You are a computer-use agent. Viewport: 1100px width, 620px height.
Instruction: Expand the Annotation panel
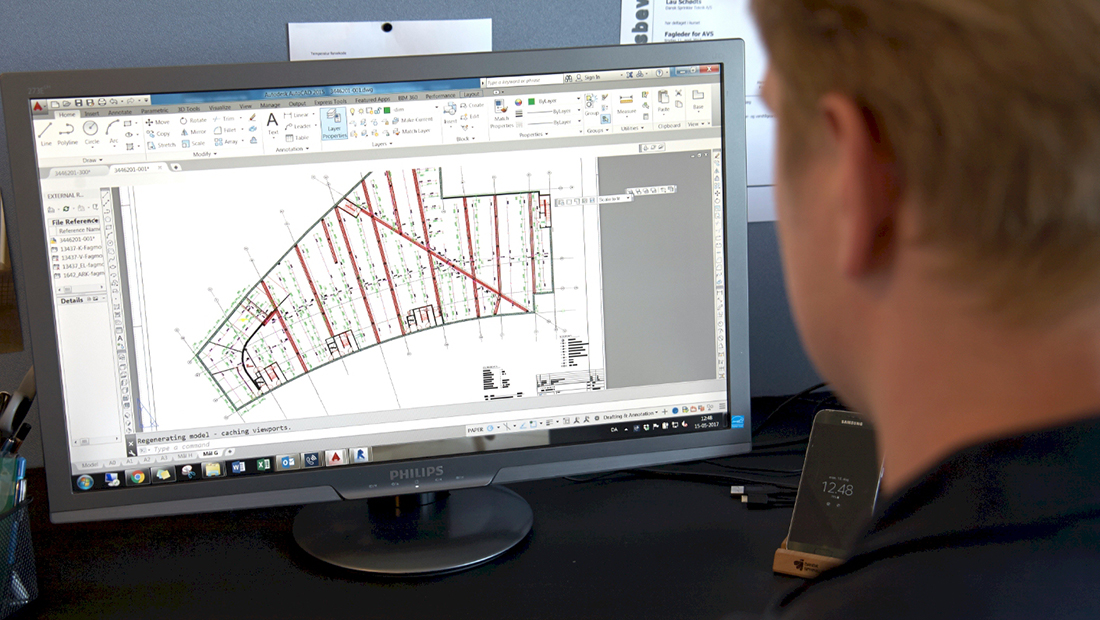292,149
